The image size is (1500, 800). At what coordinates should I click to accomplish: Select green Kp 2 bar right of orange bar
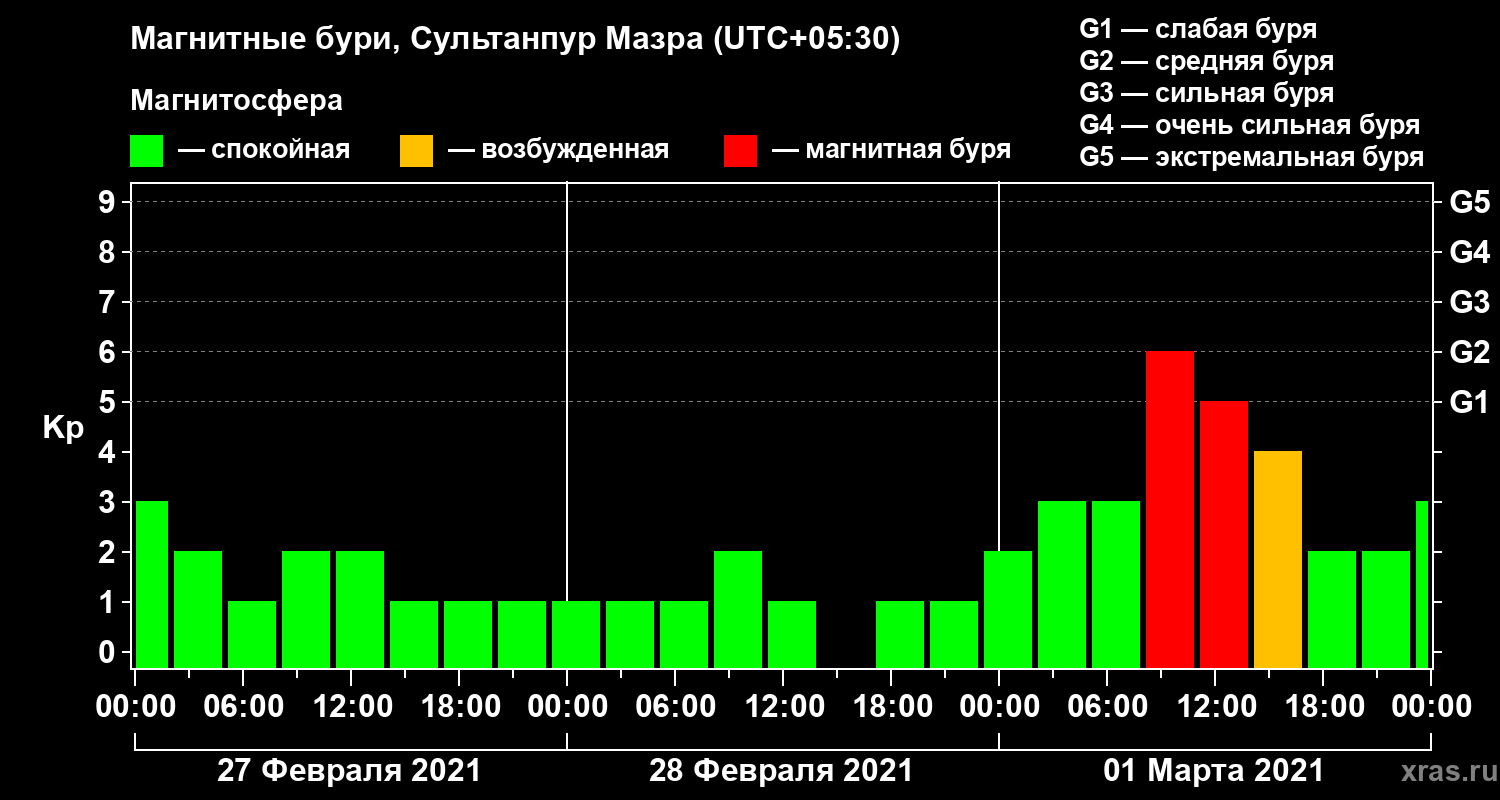click(x=1332, y=610)
